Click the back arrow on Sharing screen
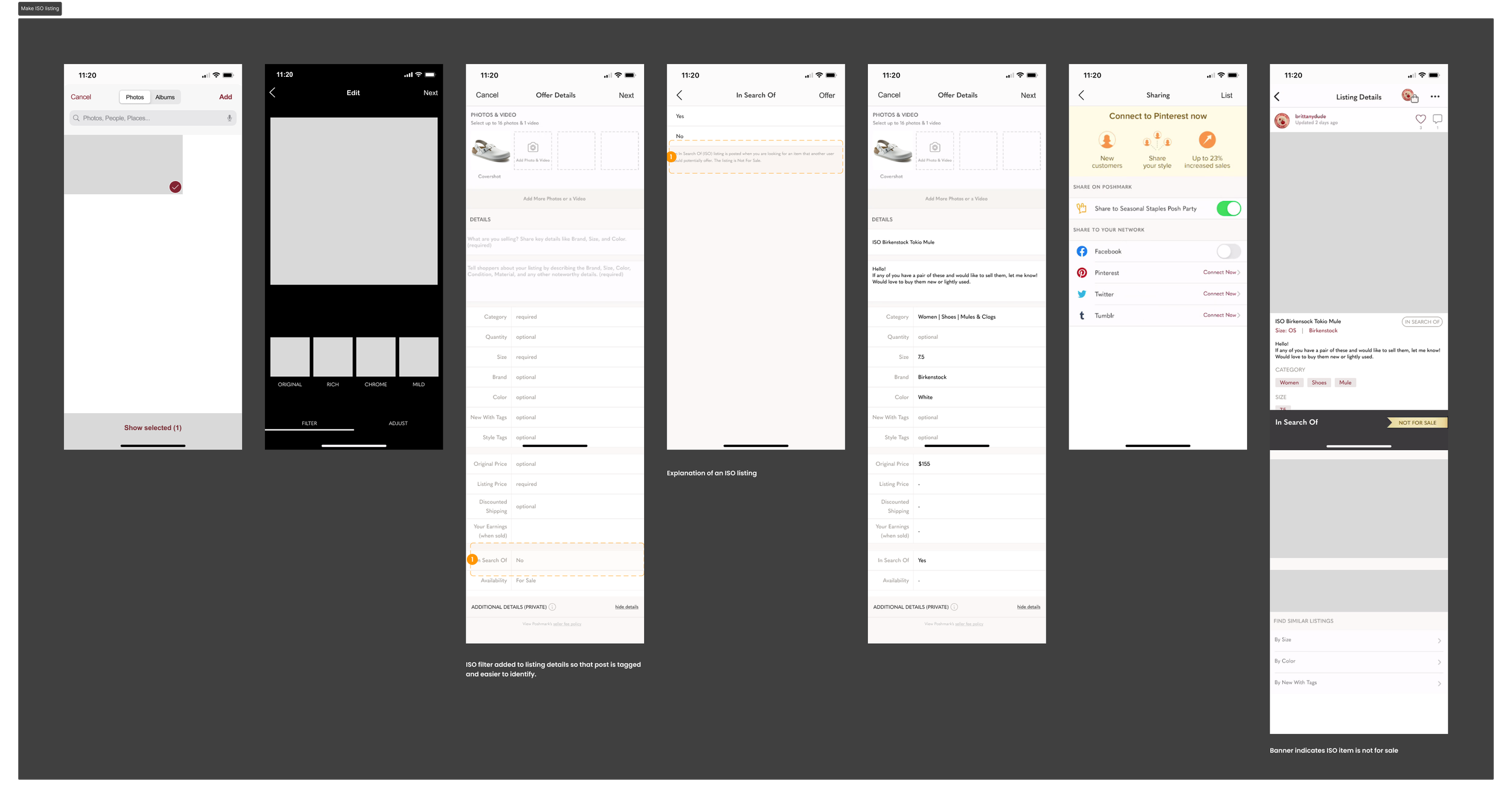The height and width of the screenshot is (798, 1512). [1081, 95]
